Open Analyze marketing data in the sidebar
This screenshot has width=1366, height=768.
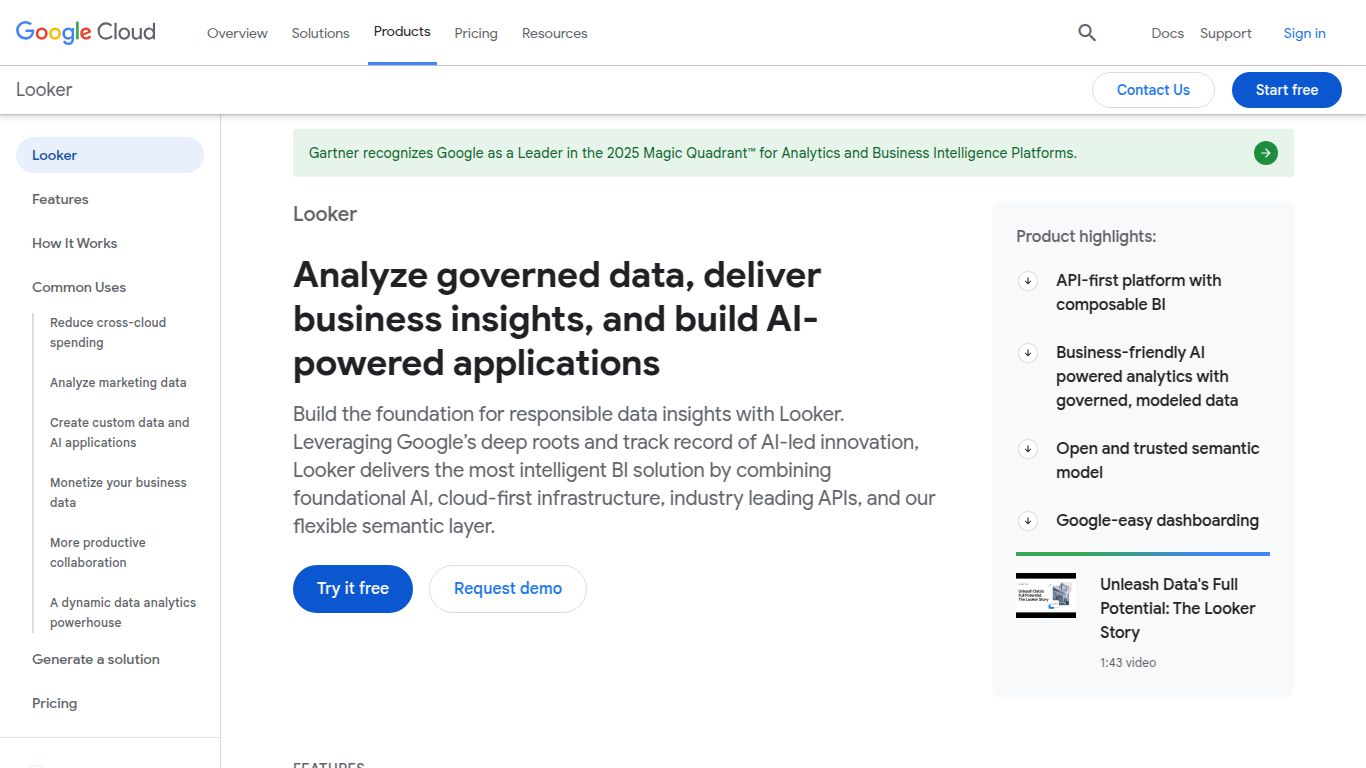[x=118, y=382]
